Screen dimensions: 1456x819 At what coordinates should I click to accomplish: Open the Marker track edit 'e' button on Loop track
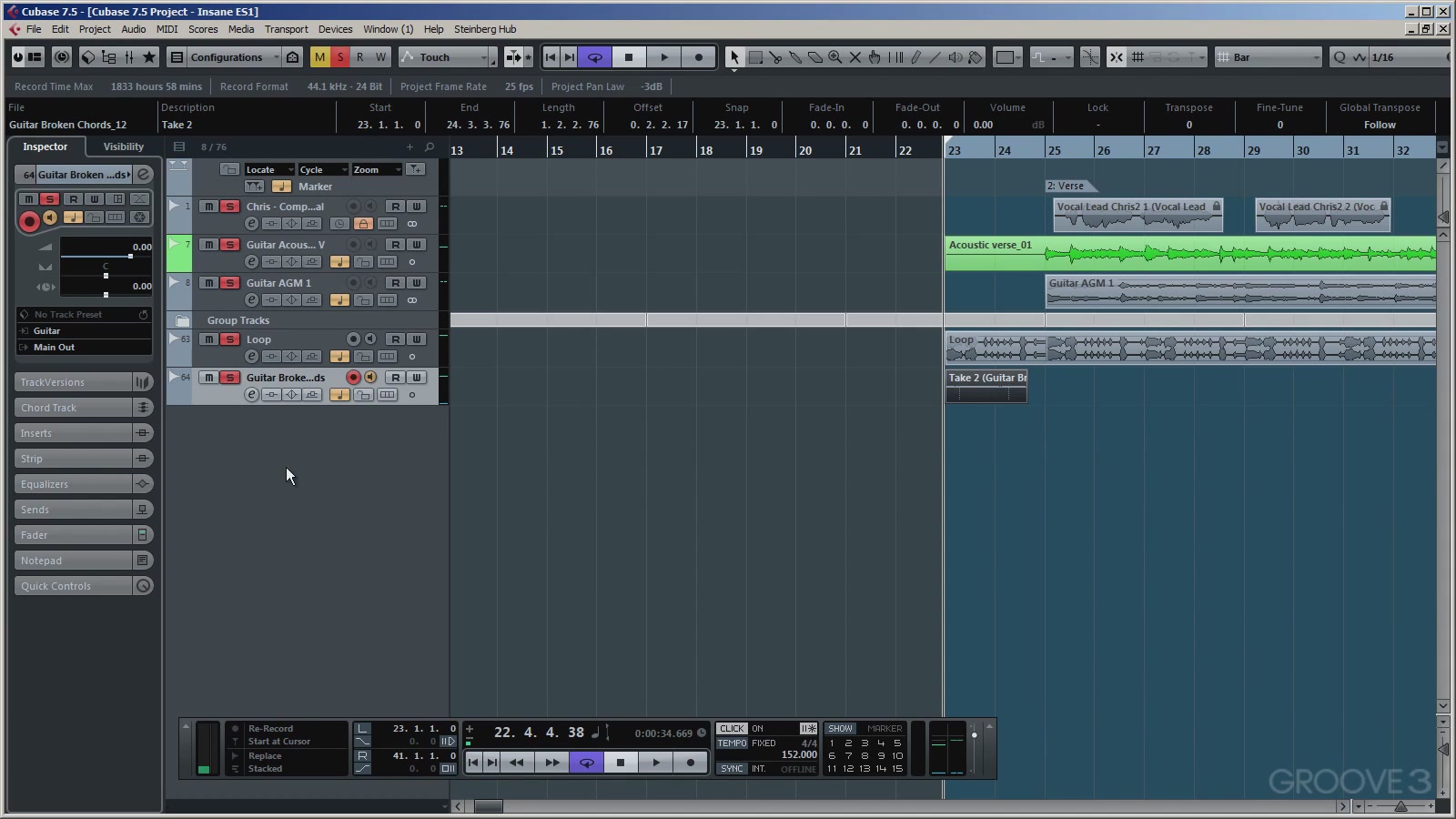tap(252, 357)
